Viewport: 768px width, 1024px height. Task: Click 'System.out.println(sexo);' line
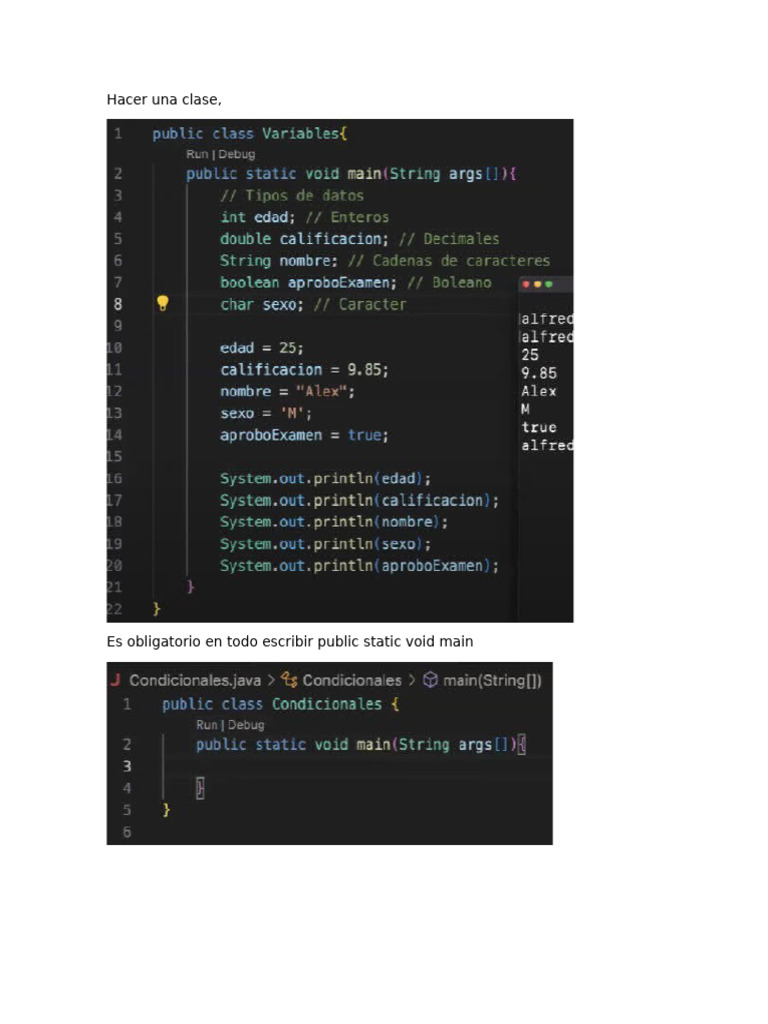tap(325, 544)
